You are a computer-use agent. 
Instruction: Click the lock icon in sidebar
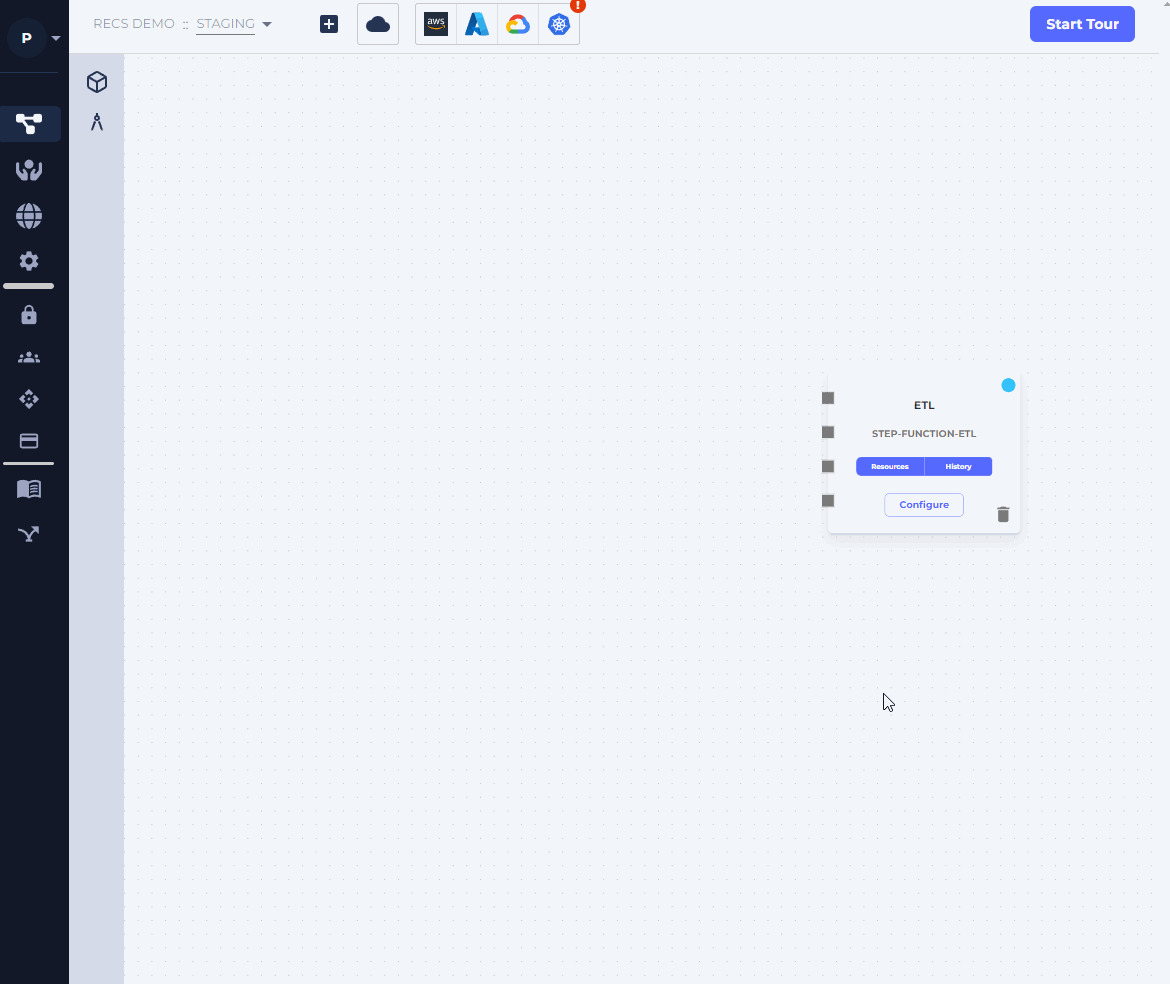pos(29,315)
